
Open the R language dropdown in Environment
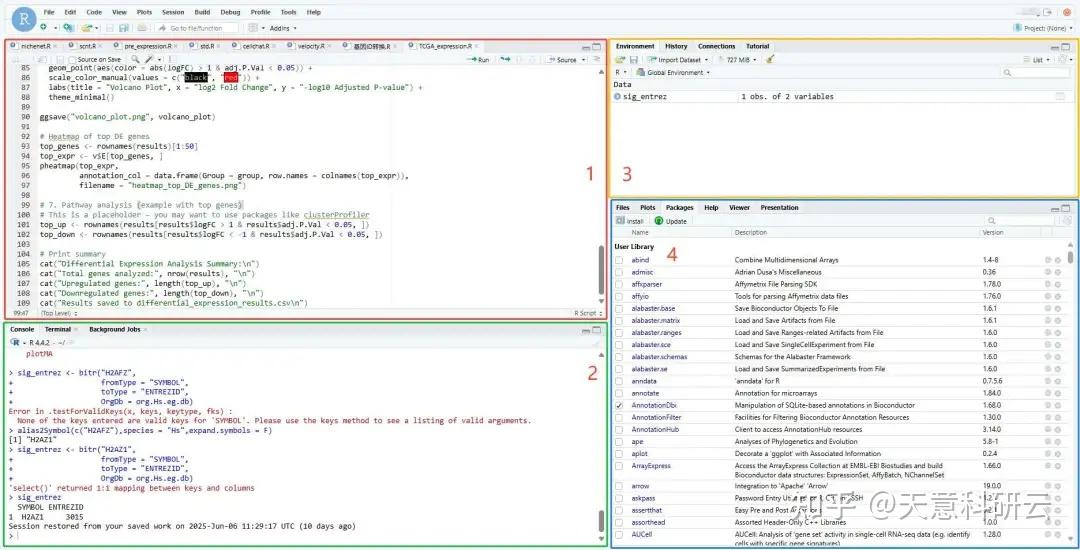(x=621, y=72)
